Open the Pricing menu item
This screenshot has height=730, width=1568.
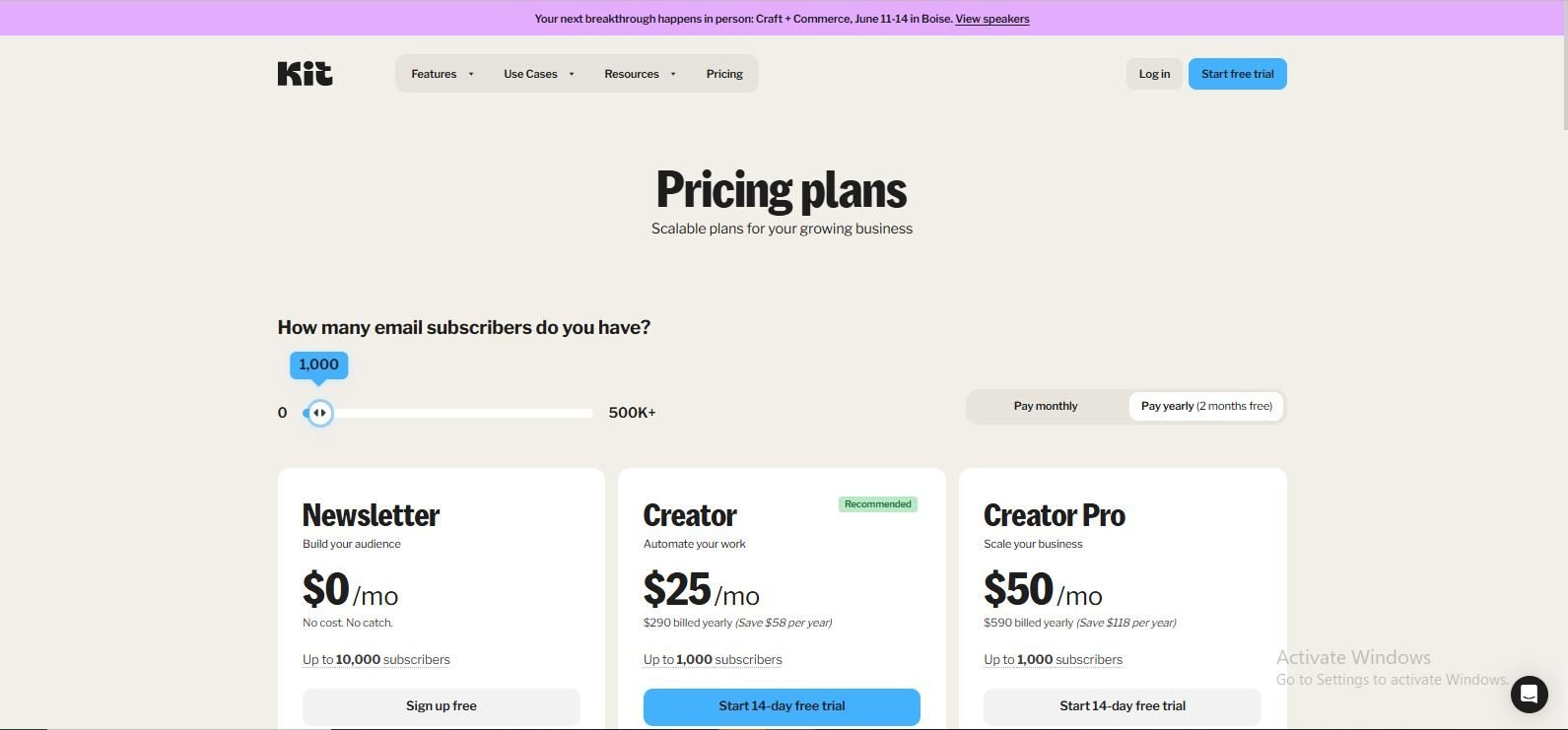click(x=724, y=74)
